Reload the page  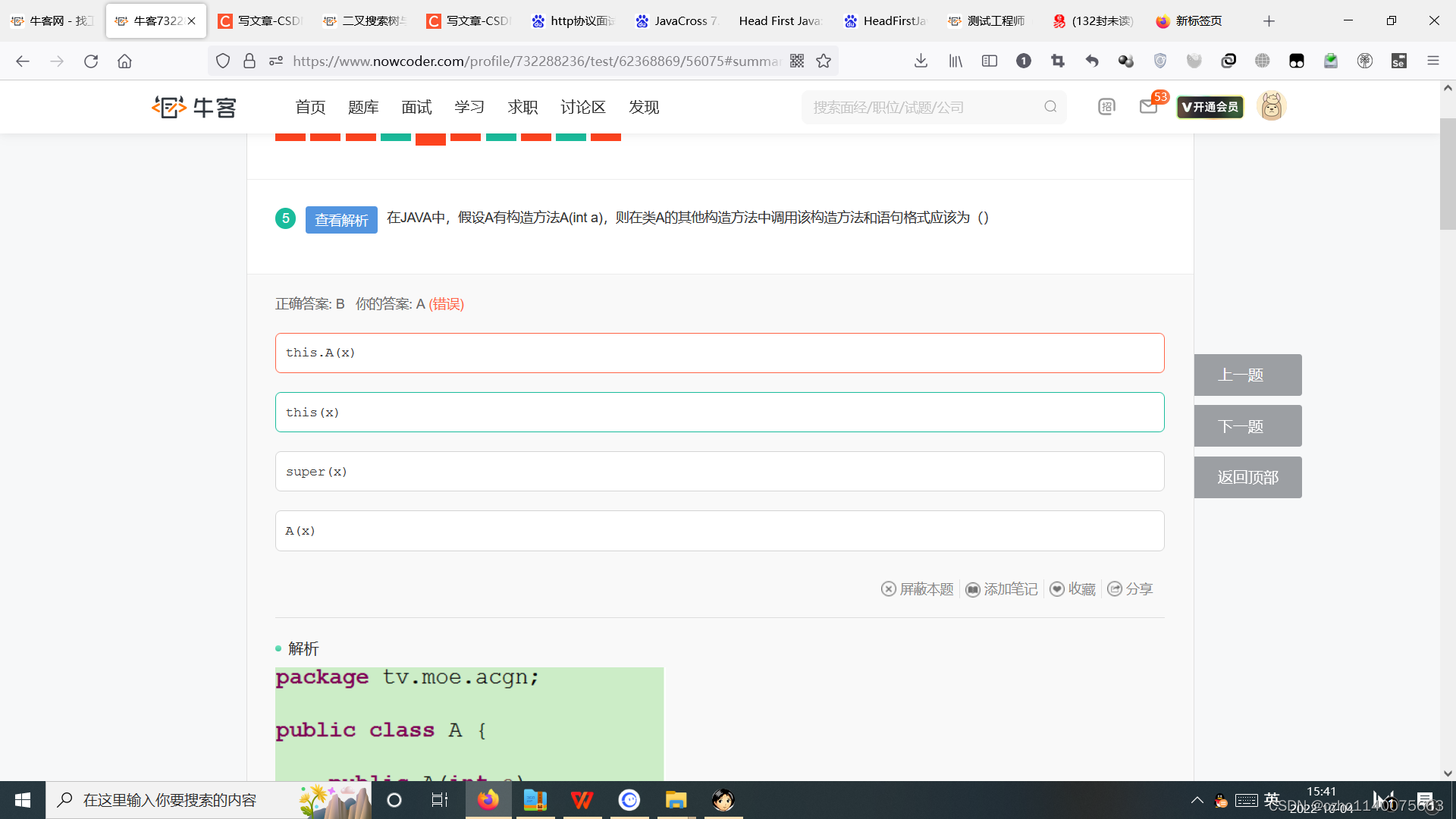pyautogui.click(x=91, y=61)
